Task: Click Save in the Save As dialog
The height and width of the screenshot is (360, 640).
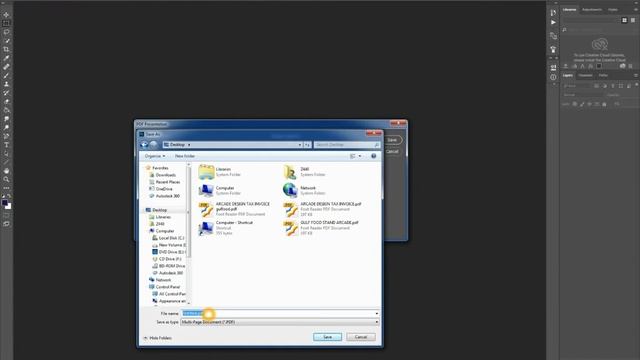Action: [x=327, y=337]
